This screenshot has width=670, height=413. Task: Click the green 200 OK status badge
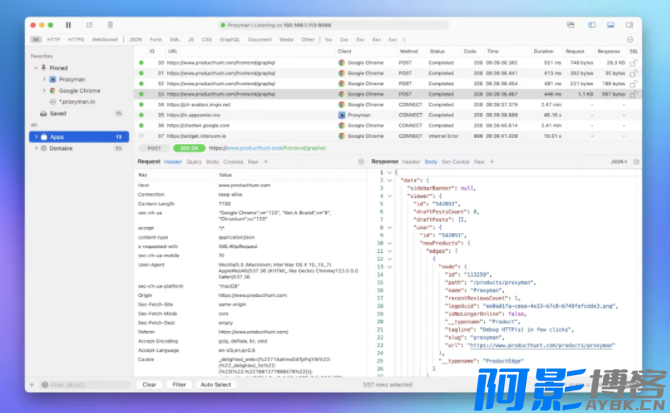click(189, 148)
